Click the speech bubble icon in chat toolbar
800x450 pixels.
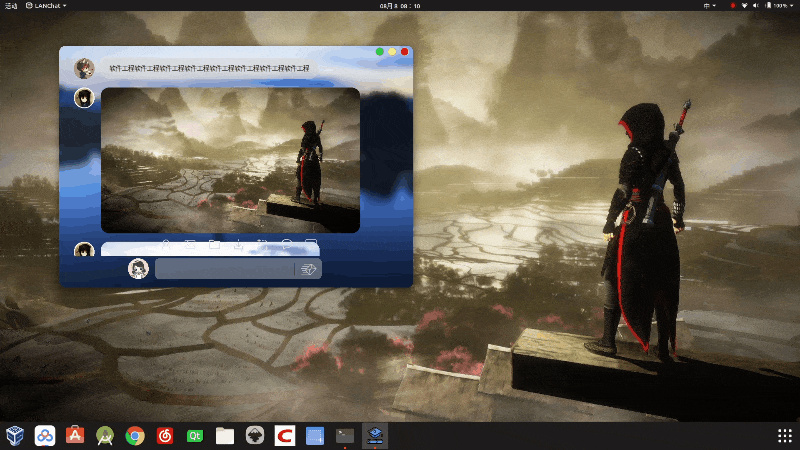tap(287, 244)
